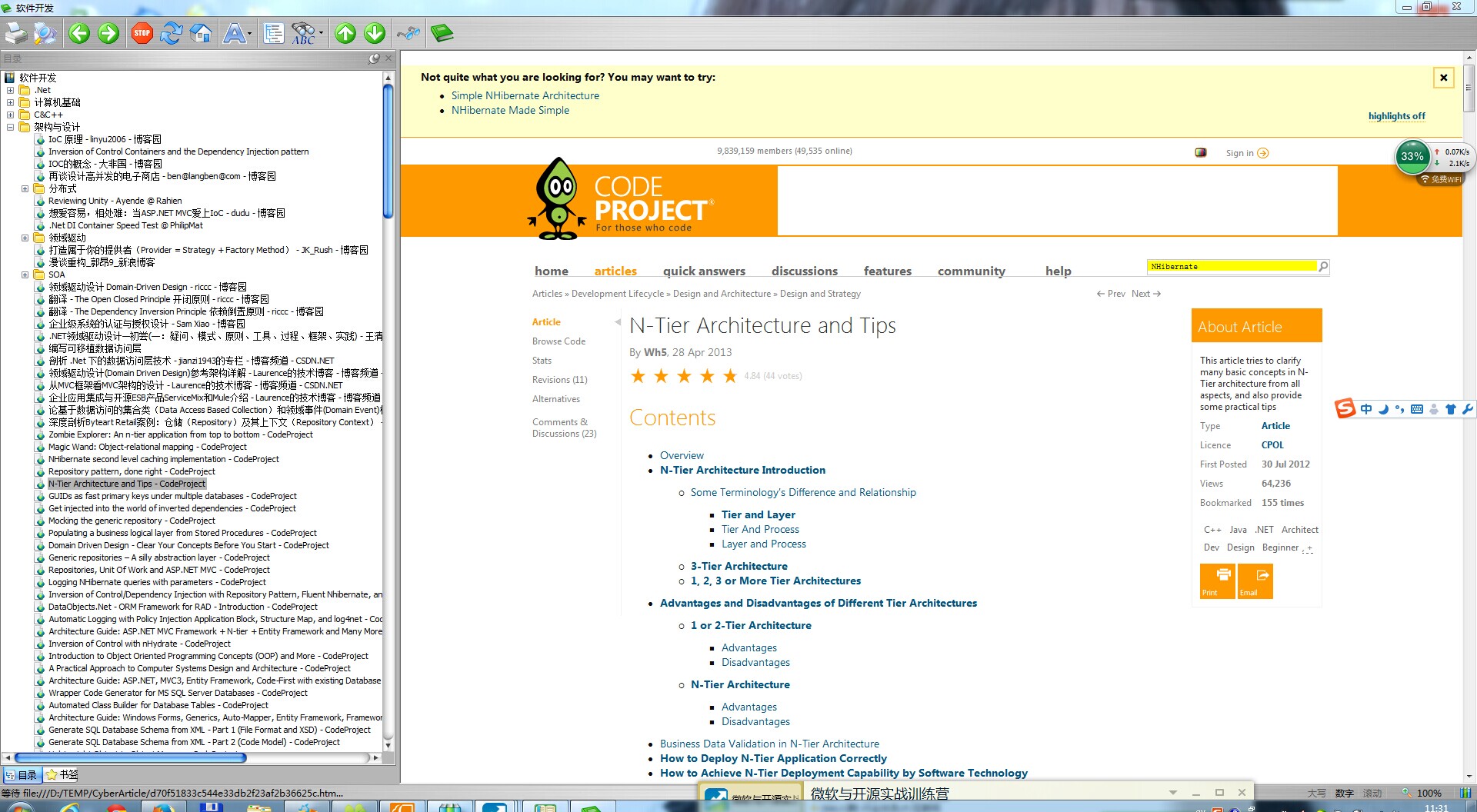
Task: Switch to the 目录 tab
Action: 22,774
